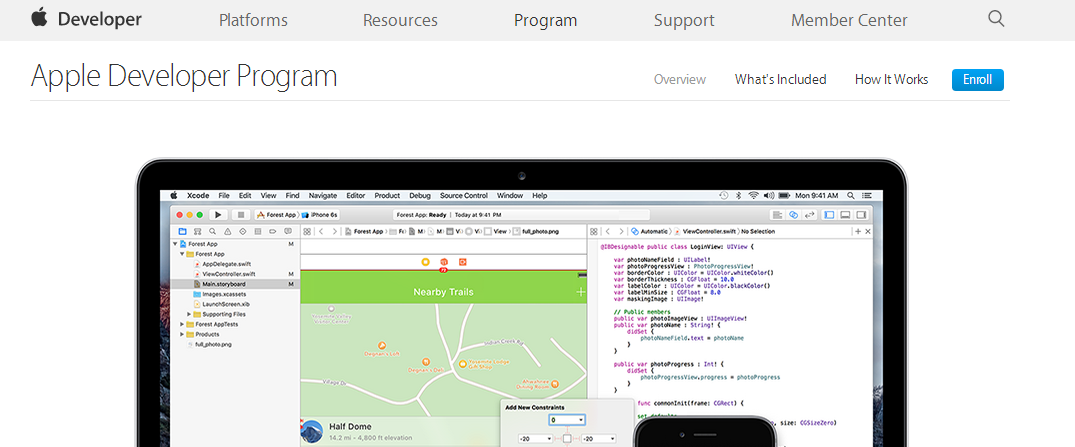Image resolution: width=1075 pixels, height=447 pixels.
Task: Click the related items grid icon in storyboard jump bar
Action: [x=308, y=232]
